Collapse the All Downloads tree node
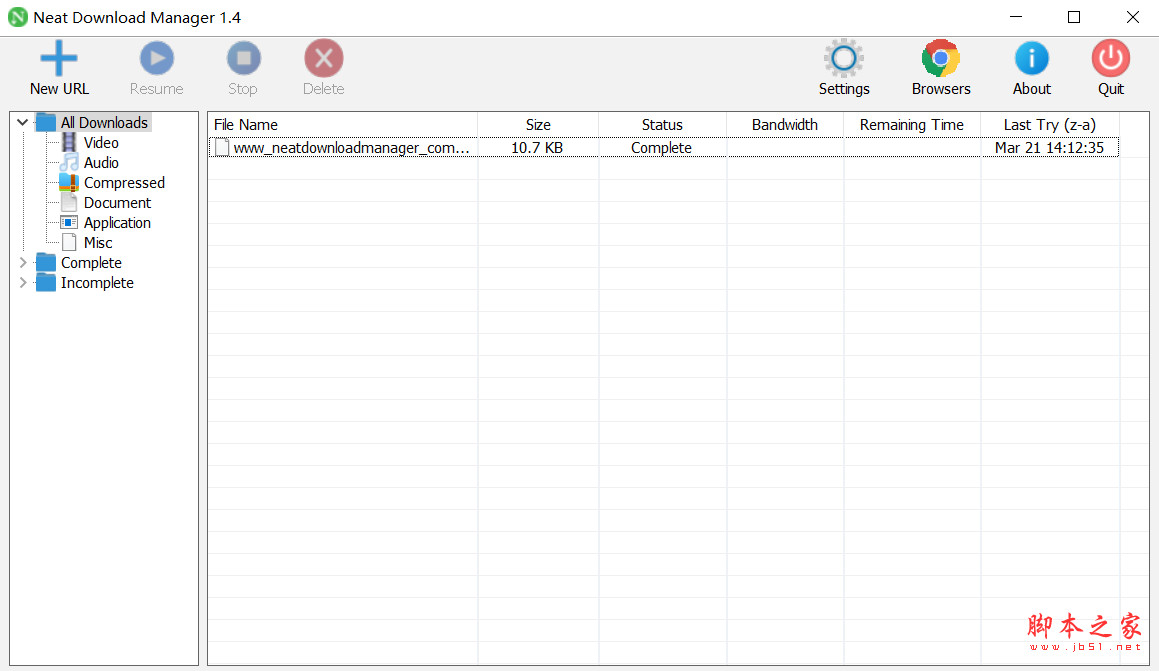The image size is (1159, 671). coord(22,123)
